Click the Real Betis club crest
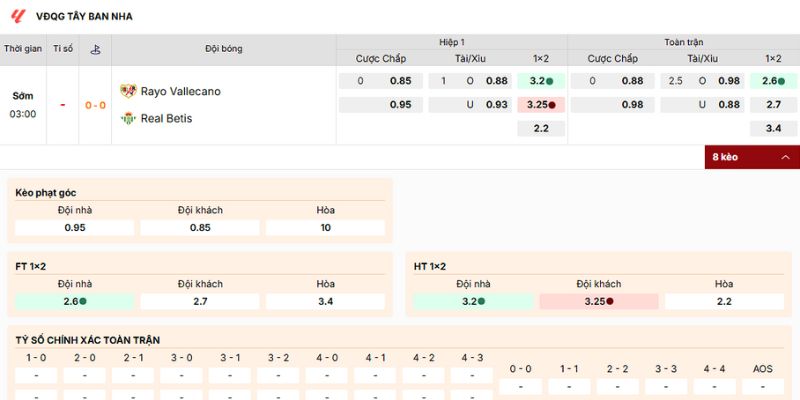The width and height of the screenshot is (800, 400). 128,118
